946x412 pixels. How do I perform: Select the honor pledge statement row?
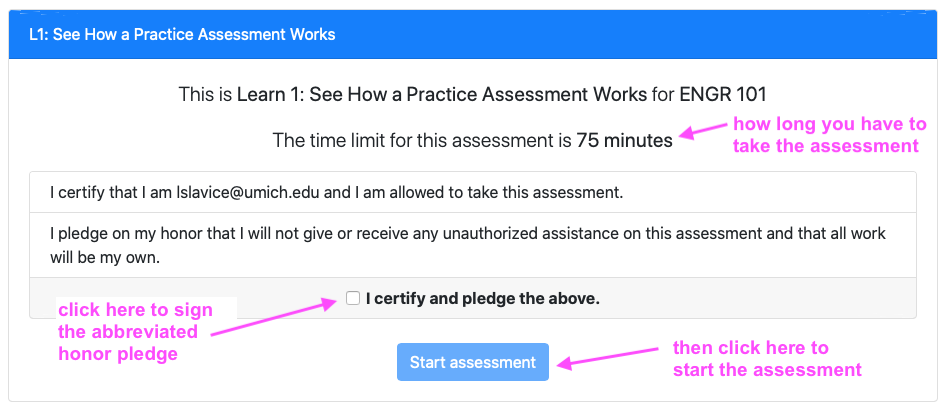(x=472, y=245)
